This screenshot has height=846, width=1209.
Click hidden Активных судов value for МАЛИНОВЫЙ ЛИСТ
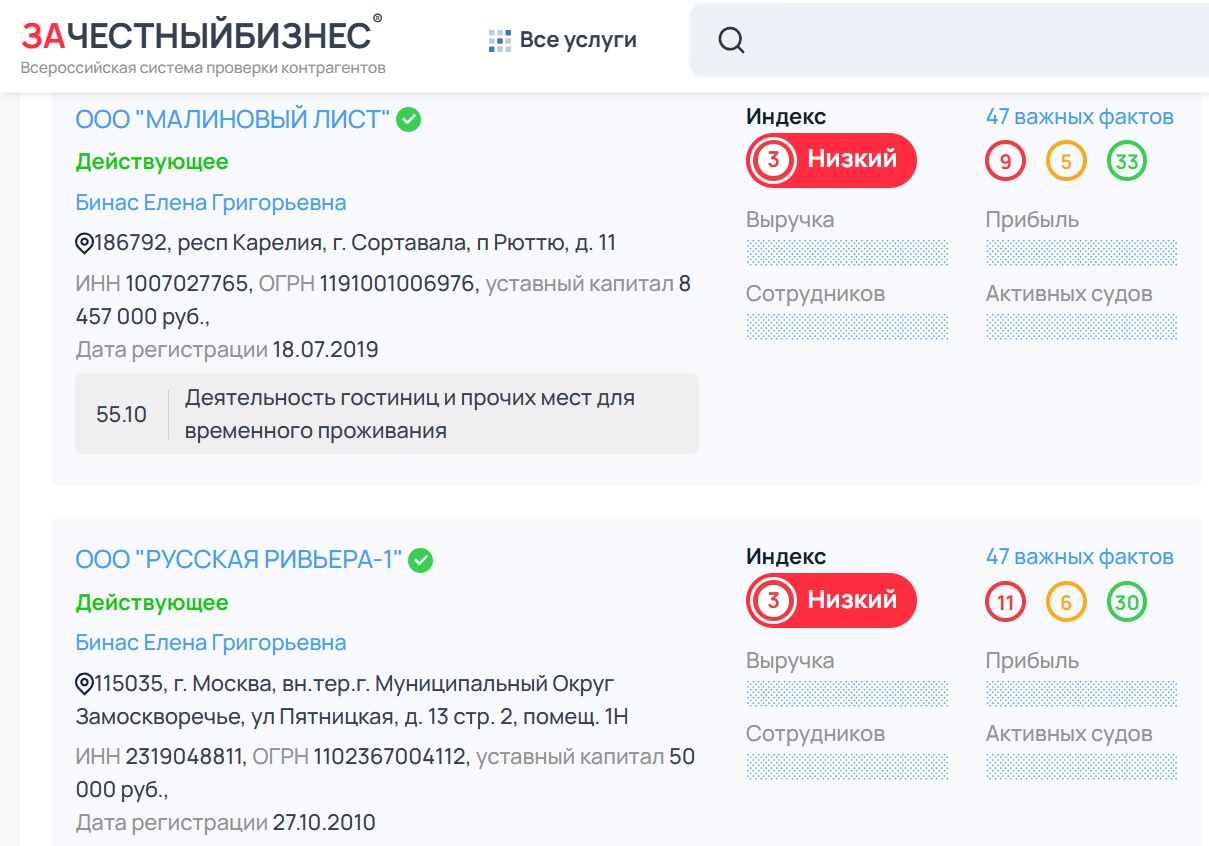pos(1081,327)
